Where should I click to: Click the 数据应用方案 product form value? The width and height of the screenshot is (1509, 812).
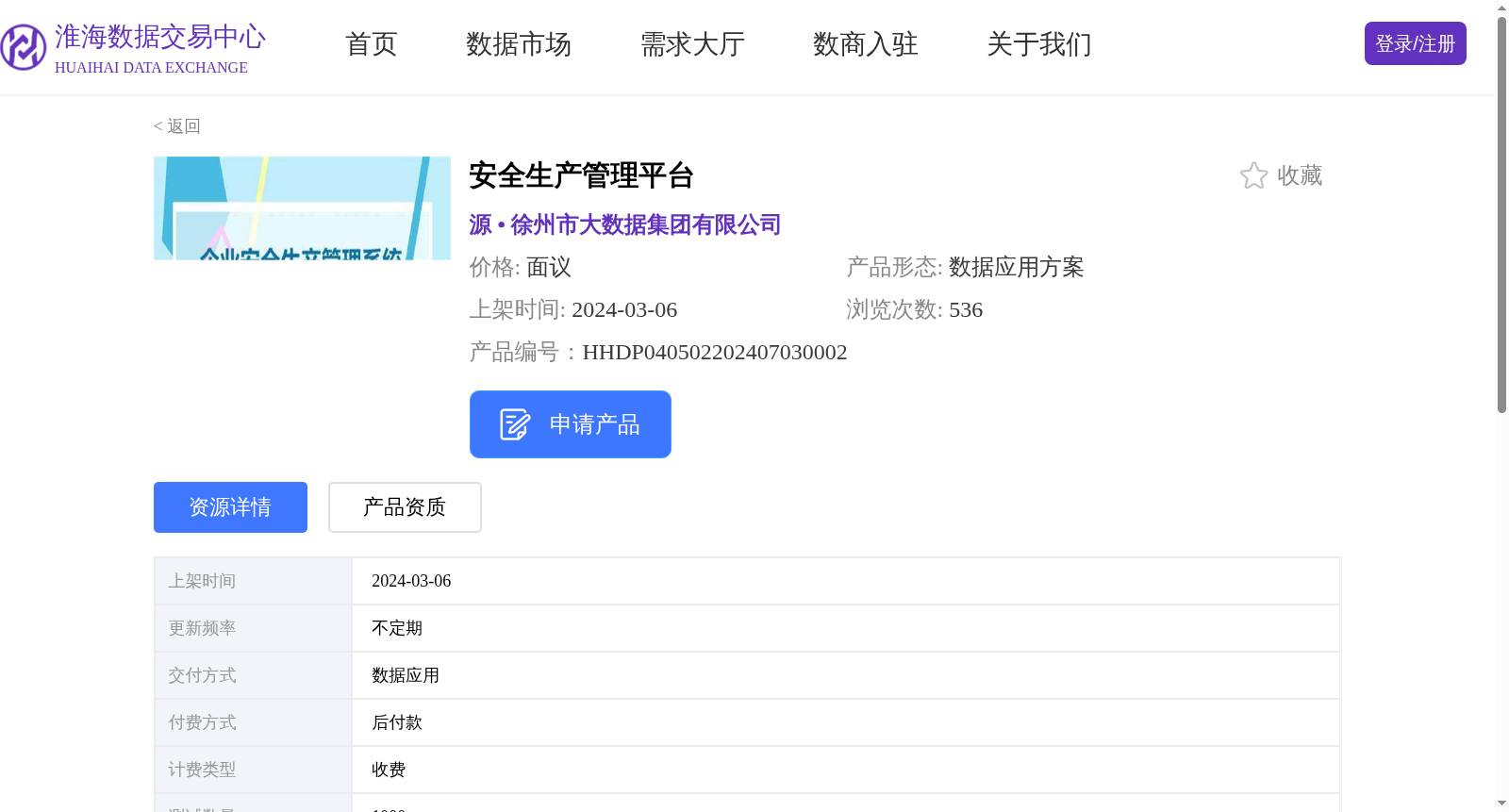pos(1017,267)
